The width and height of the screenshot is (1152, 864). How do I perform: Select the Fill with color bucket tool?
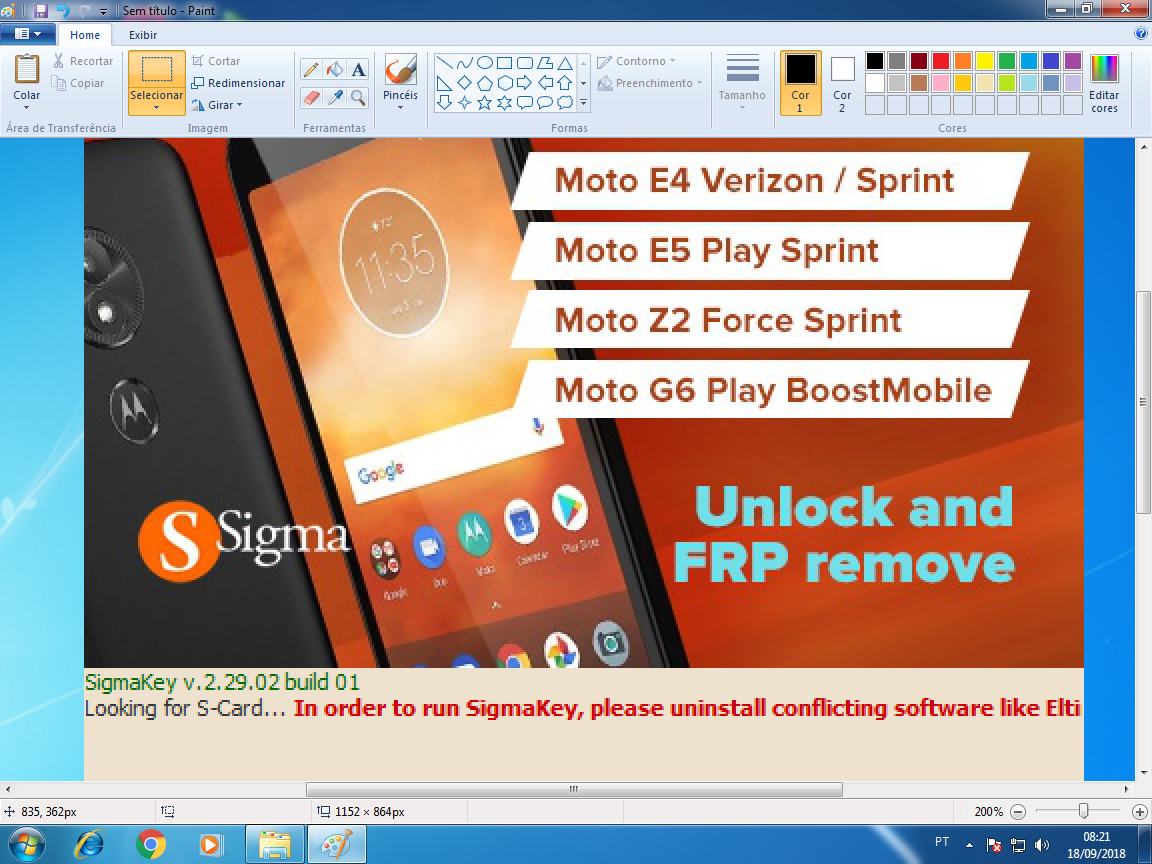coord(334,69)
